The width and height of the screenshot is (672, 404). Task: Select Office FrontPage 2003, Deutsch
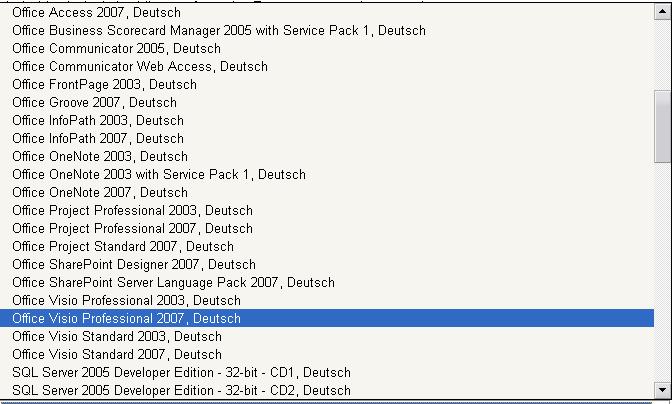point(327,84)
